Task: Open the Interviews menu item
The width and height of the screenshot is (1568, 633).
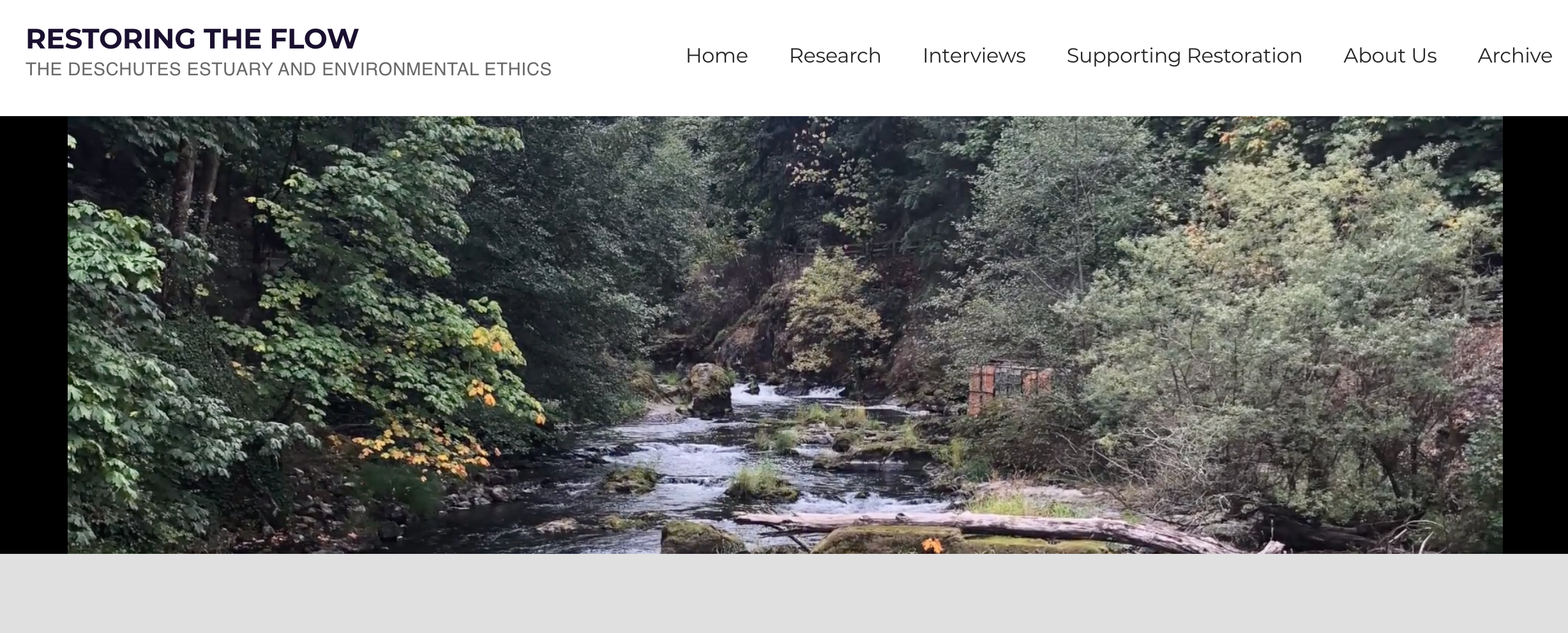Action: pos(974,56)
